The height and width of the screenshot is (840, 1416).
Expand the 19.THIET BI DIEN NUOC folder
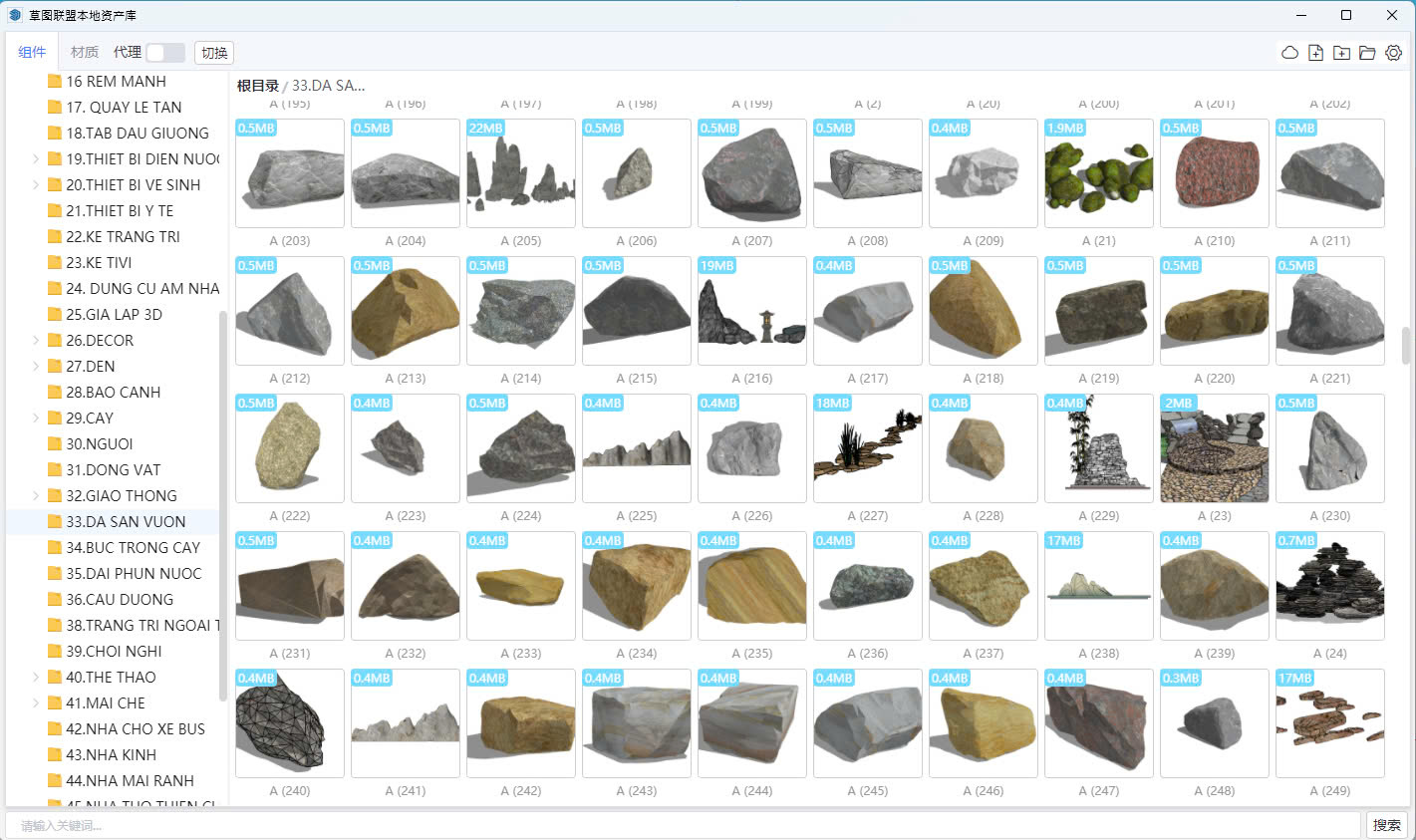pos(36,159)
